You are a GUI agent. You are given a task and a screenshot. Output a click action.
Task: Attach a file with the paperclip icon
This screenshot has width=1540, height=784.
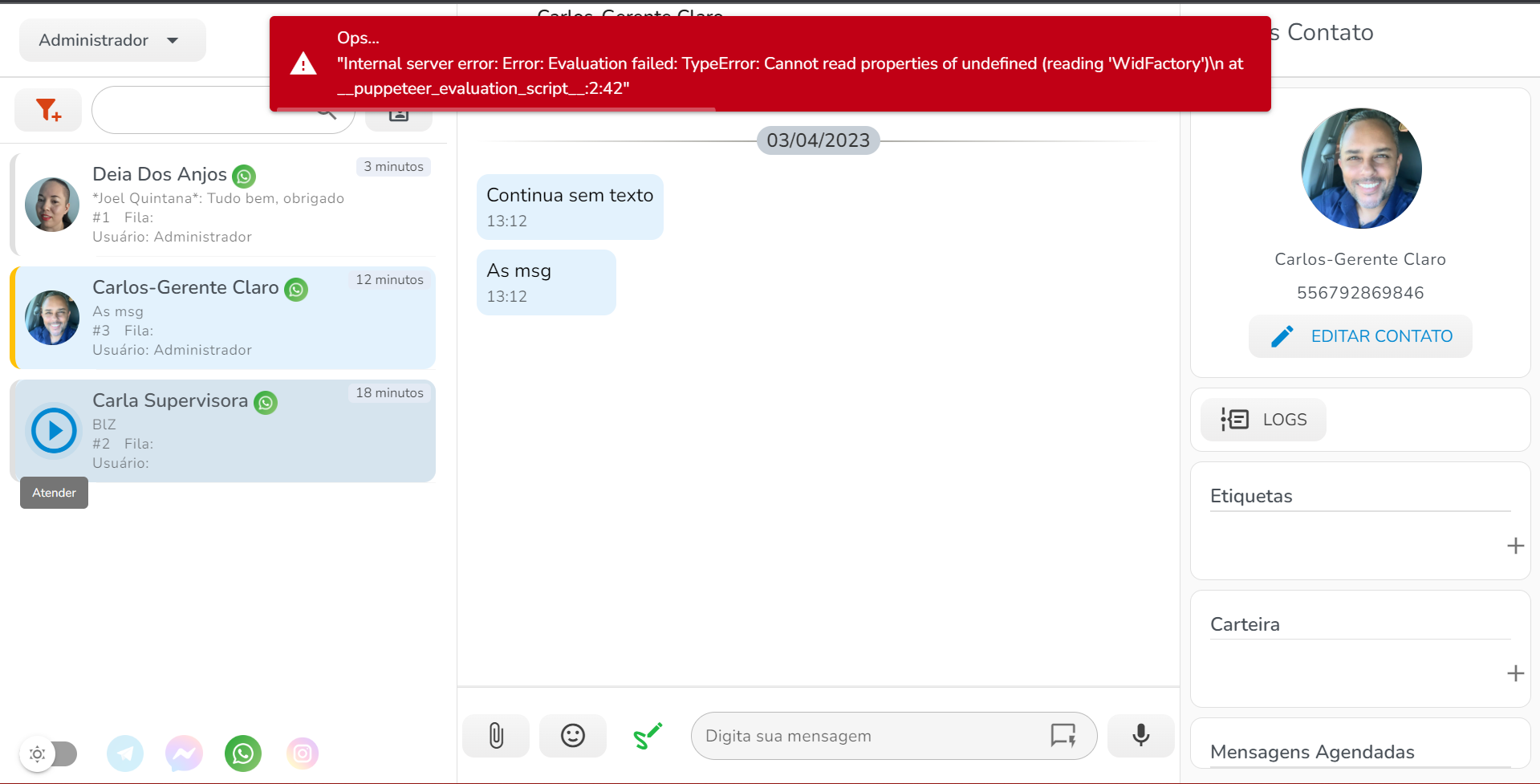coord(495,735)
